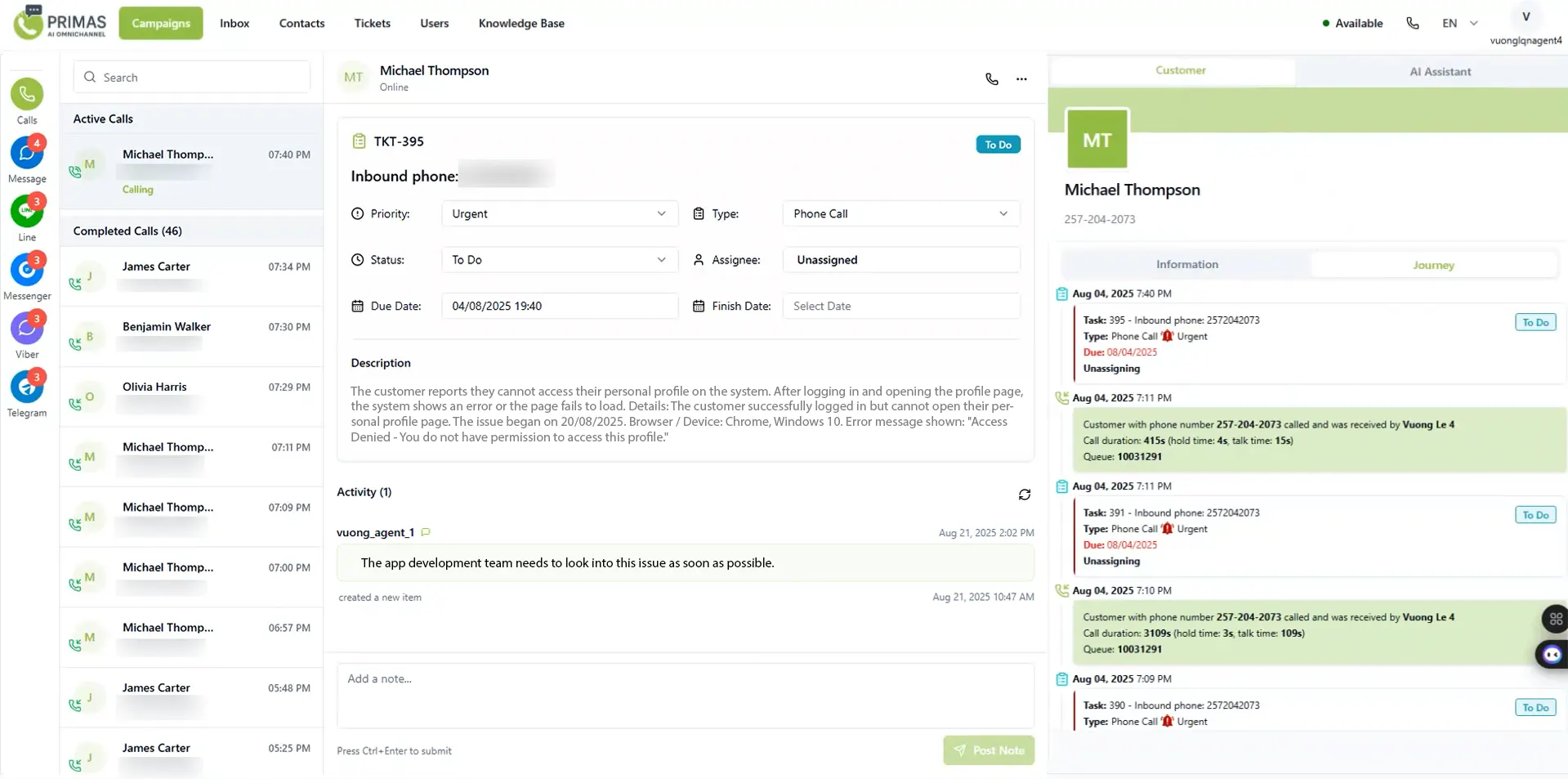Open the Type dropdown showing Phone Call
Viewport: 1568px width, 779px height.
pos(900,214)
